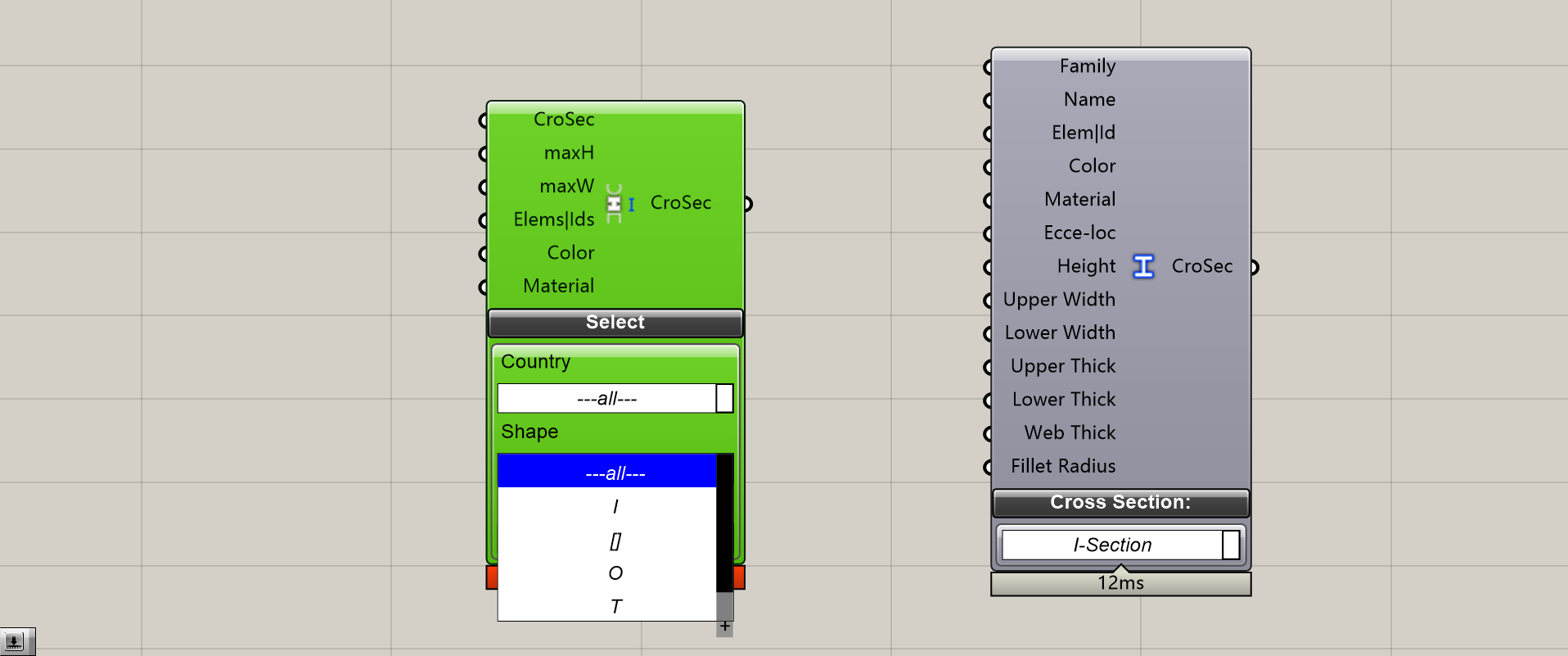Screen dimensions: 1568x656
Task: Click the Family input grip
Action: point(988,66)
